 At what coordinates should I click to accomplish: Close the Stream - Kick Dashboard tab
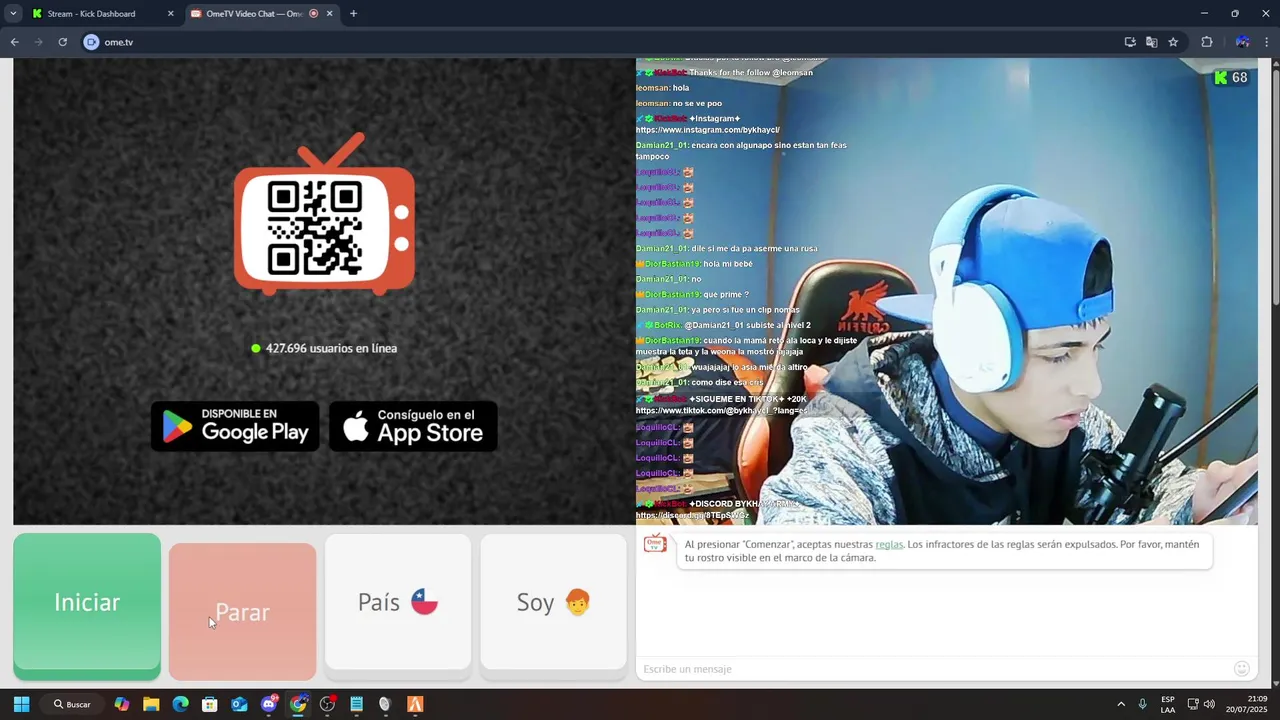pyautogui.click(x=170, y=14)
